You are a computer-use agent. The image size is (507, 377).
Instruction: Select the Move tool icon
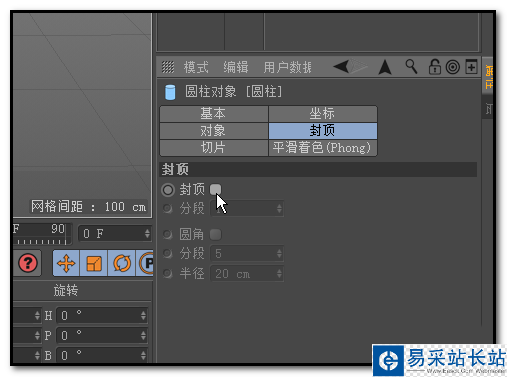pos(66,263)
